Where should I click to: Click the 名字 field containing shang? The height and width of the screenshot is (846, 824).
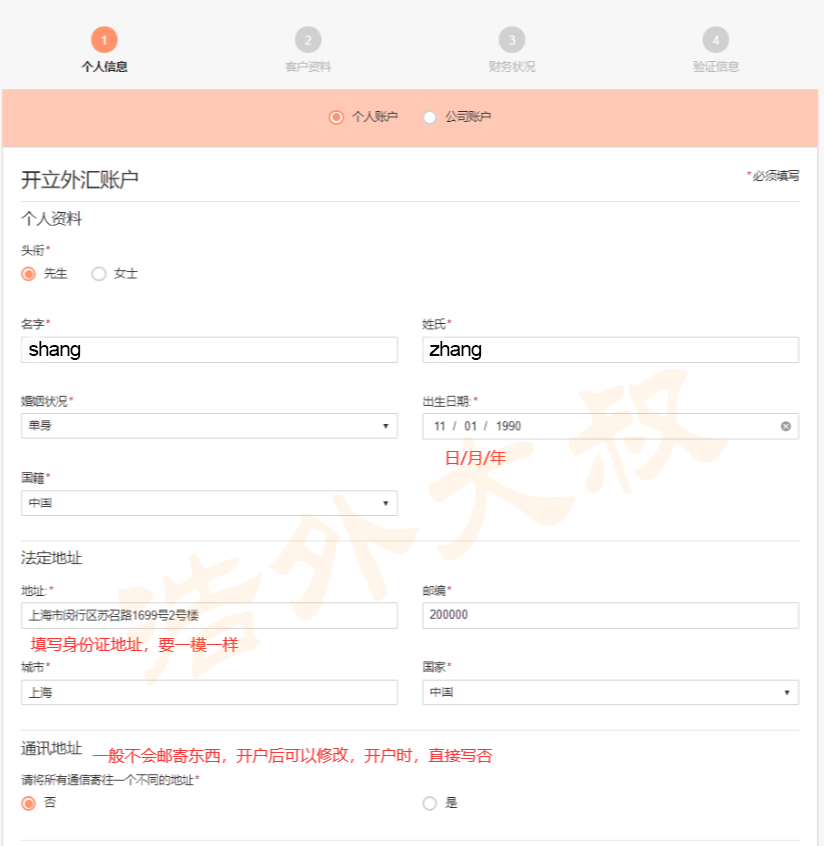[x=209, y=350]
